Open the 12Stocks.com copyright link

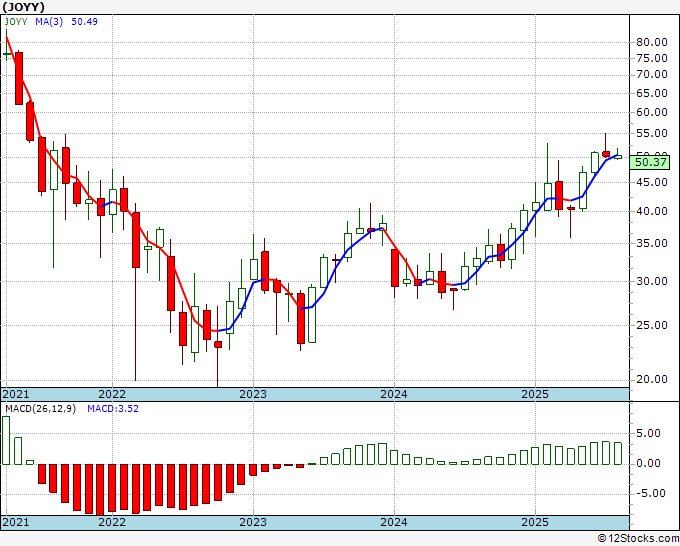point(638,538)
